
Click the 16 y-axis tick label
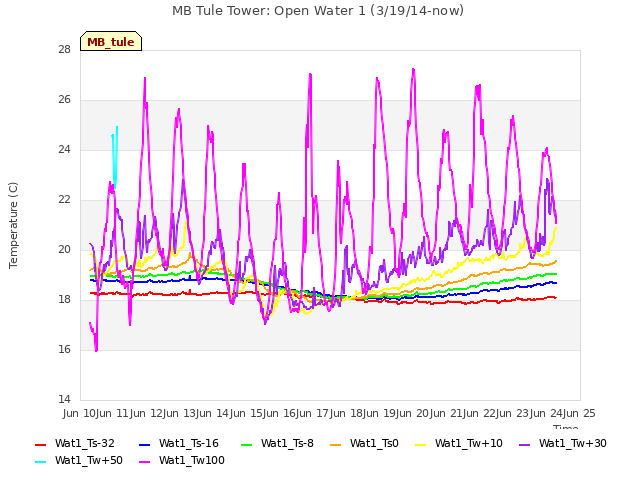[64, 349]
